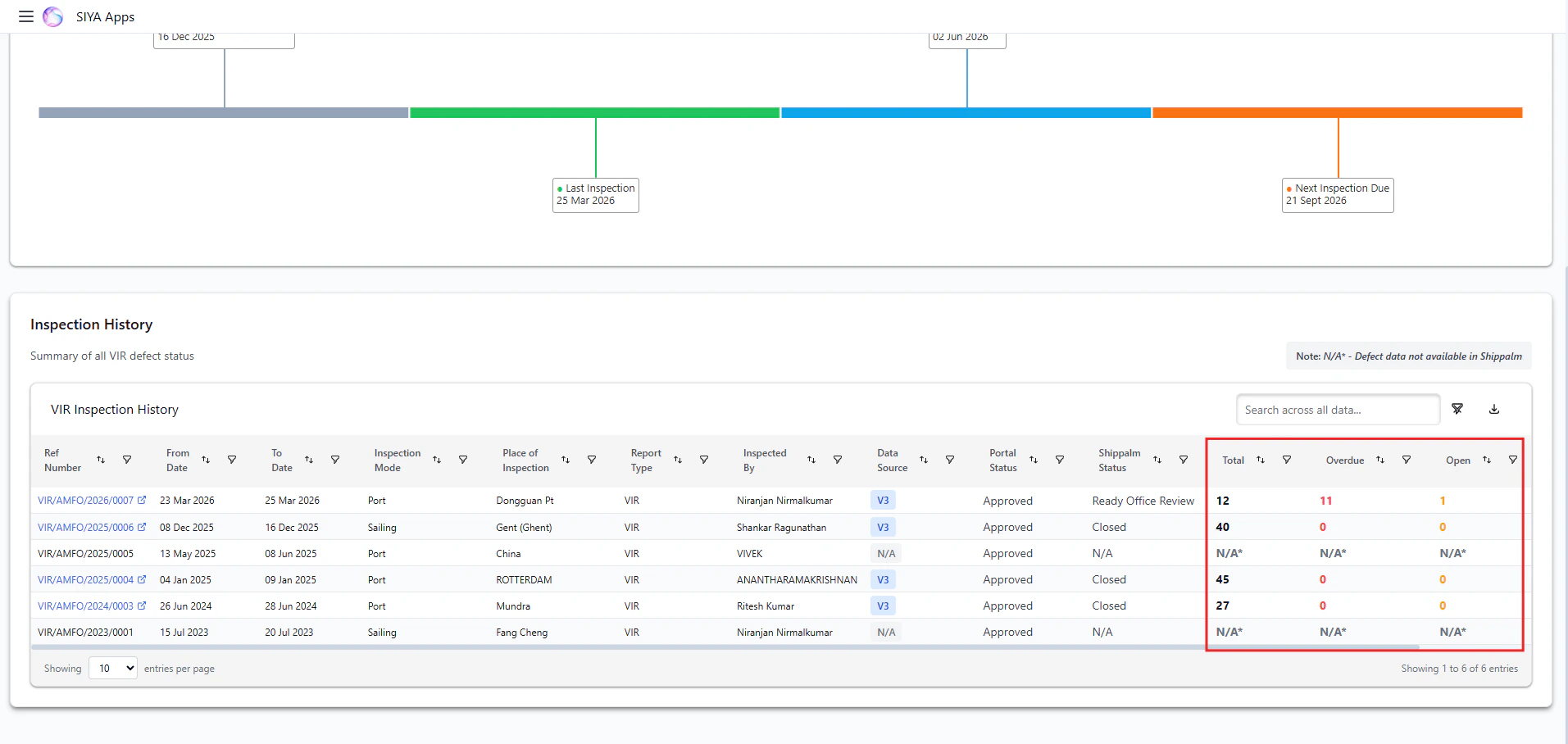
Task: Filter the Shippalm Status column
Action: coord(1184,460)
